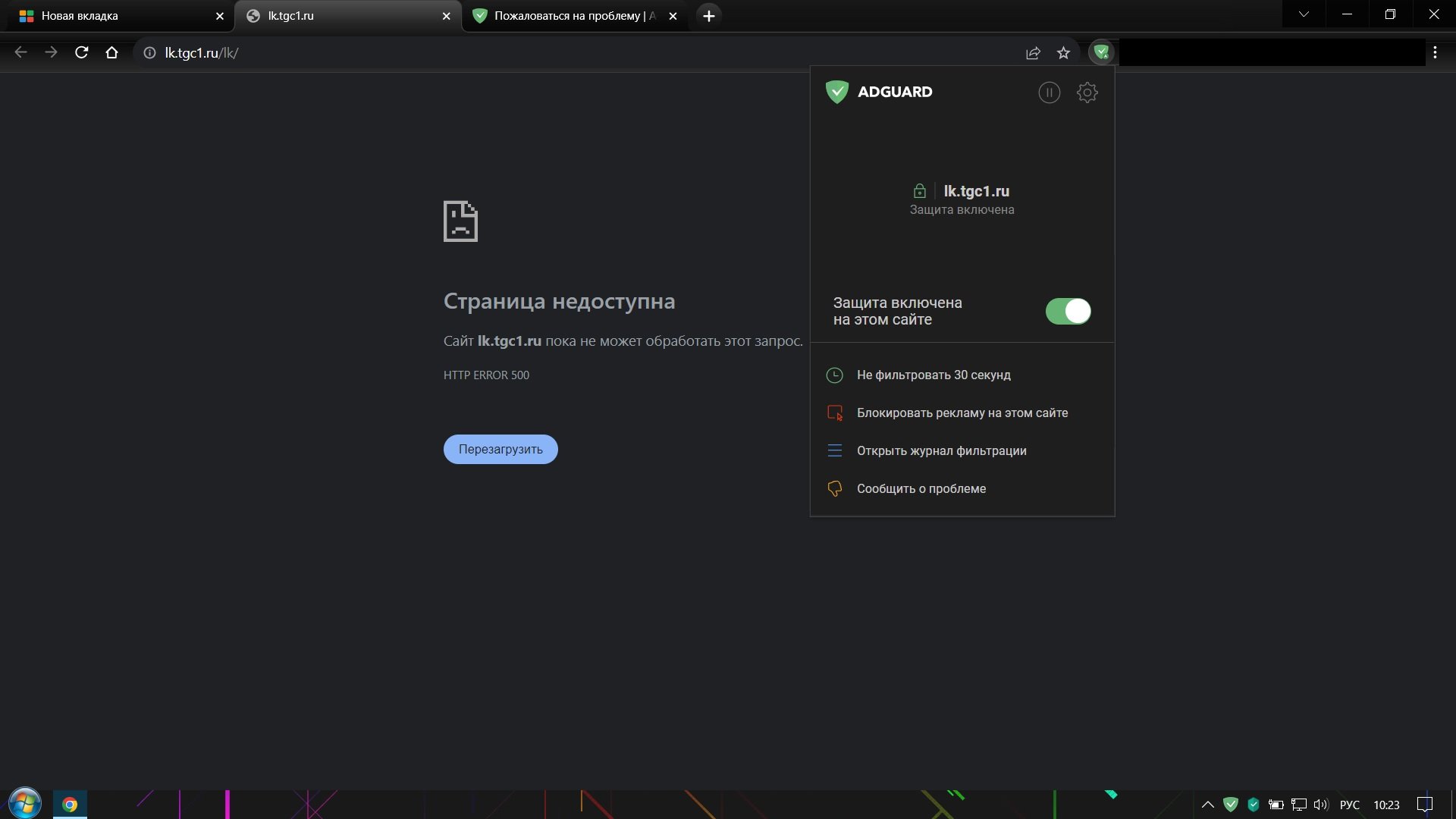Open the tab search dropdown arrow
The image size is (1456, 819).
(1304, 14)
